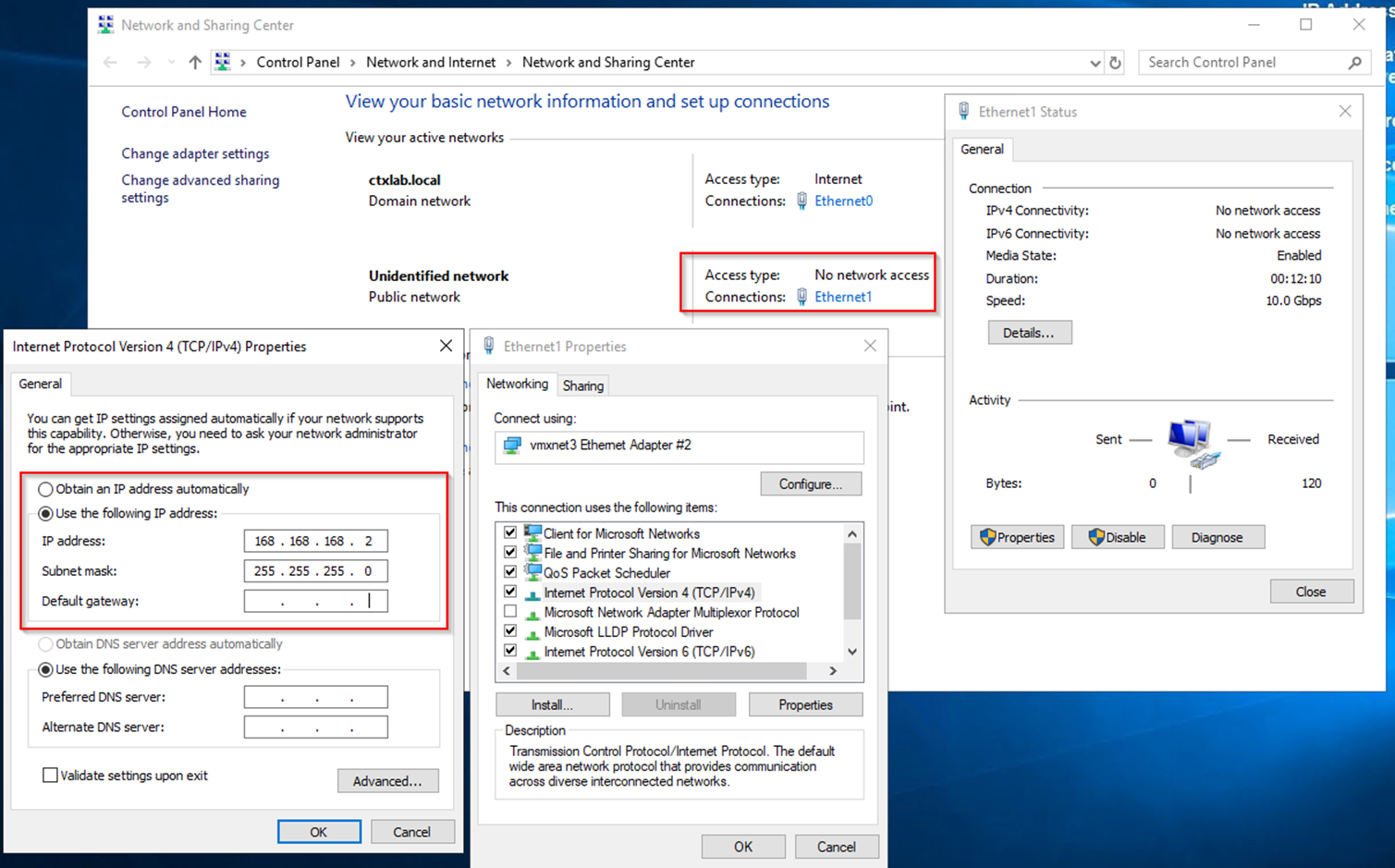Screen dimensions: 1395x868
Task: Enable Microsoft Network Adapter Multiplexor Protocol checkbox
Action: pos(509,612)
